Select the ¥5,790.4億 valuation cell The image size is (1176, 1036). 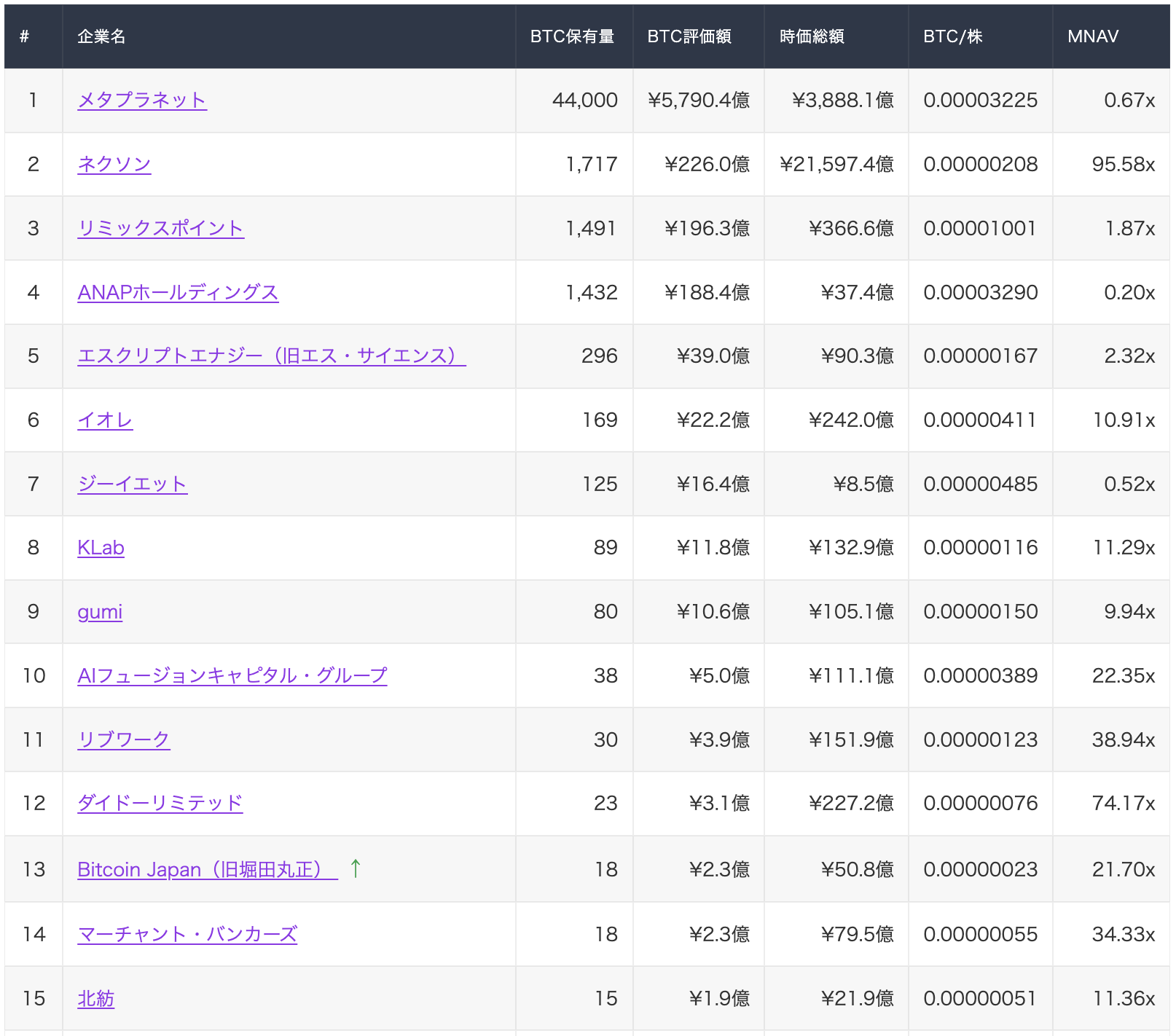click(x=699, y=100)
